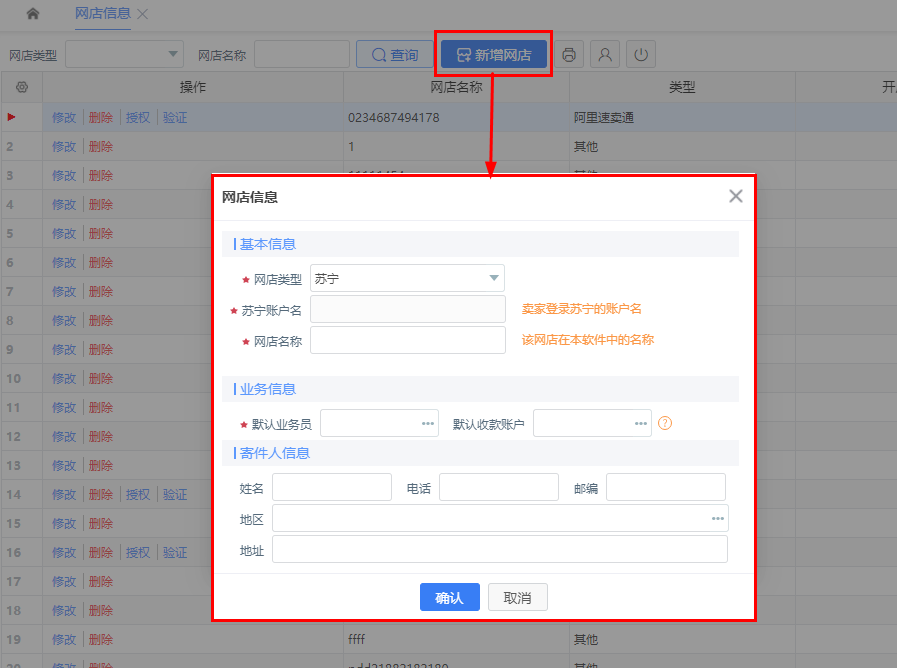Click 授权 in row 14
This screenshot has height=668, width=897.
pyautogui.click(x=138, y=494)
